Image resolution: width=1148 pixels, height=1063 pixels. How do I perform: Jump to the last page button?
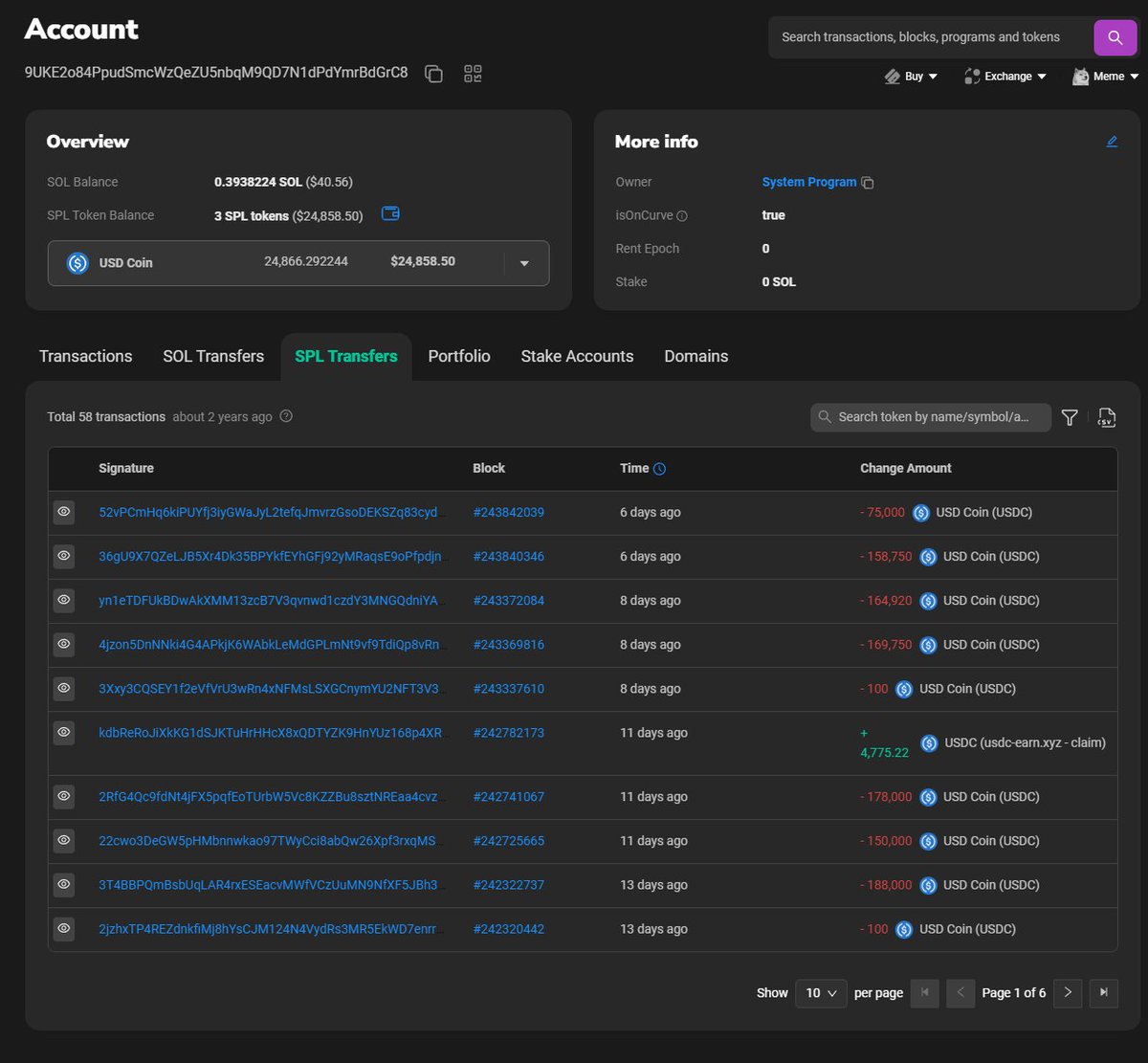coord(1103,993)
